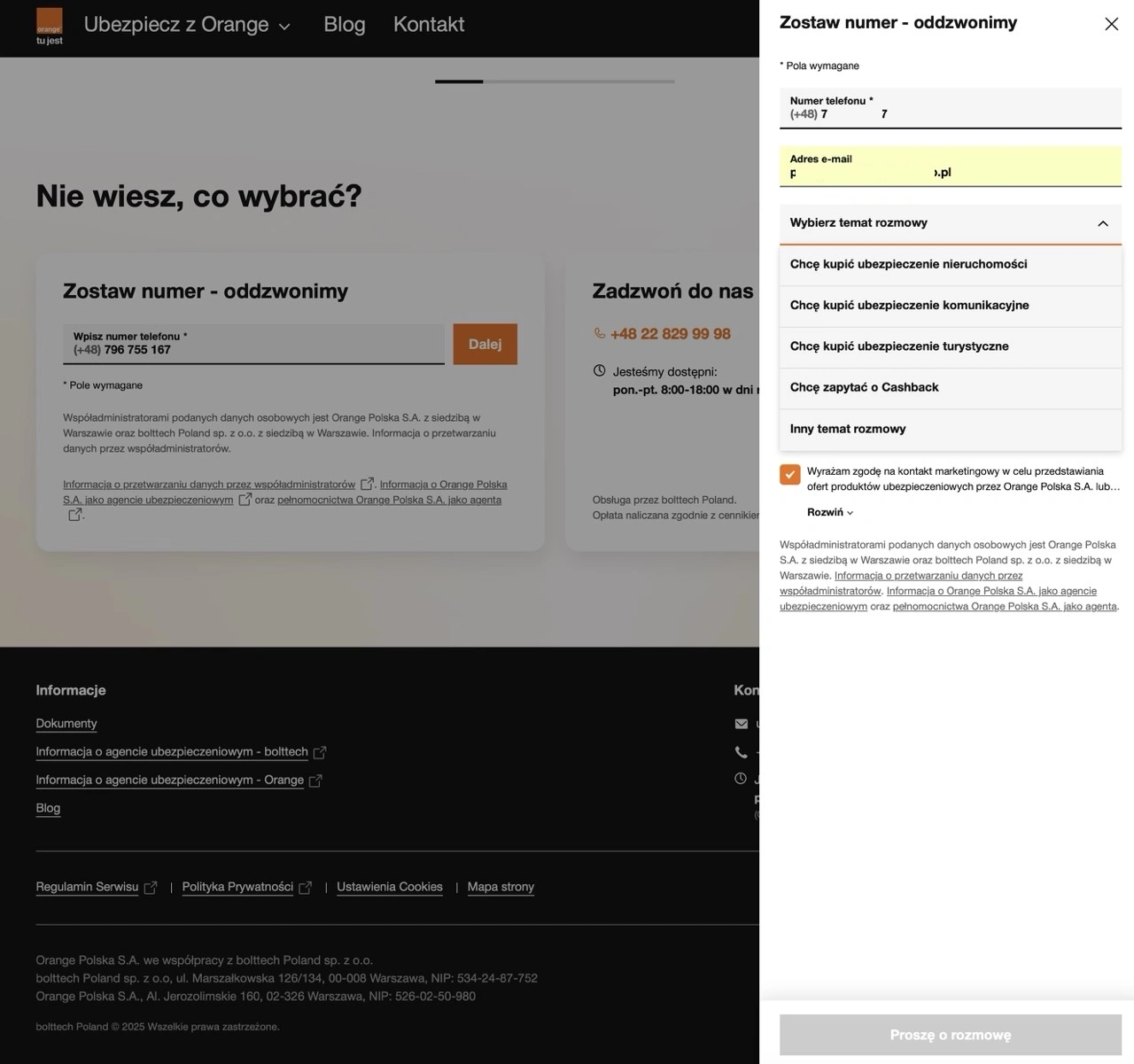Click the external-link icon after Polityka Prywatności
Image resolution: width=1134 pixels, height=1064 pixels.
[x=305, y=886]
